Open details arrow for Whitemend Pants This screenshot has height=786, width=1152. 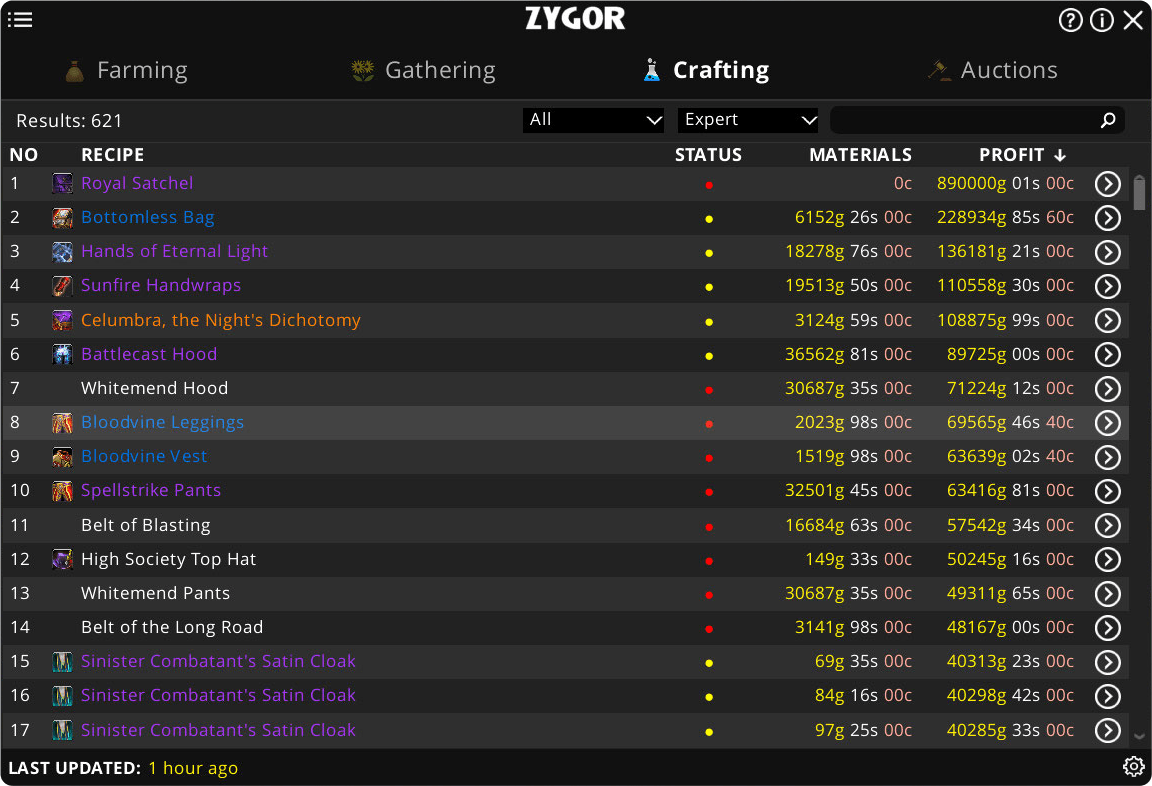click(1107, 594)
